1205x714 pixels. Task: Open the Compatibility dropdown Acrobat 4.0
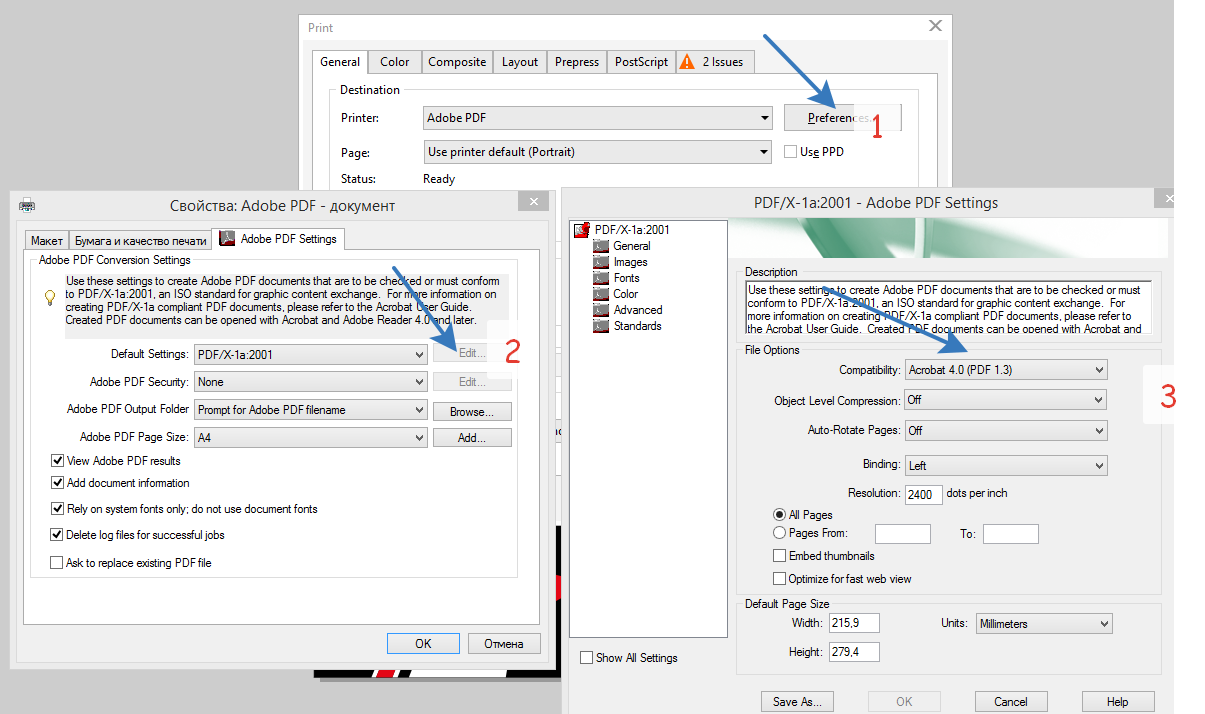point(1006,370)
